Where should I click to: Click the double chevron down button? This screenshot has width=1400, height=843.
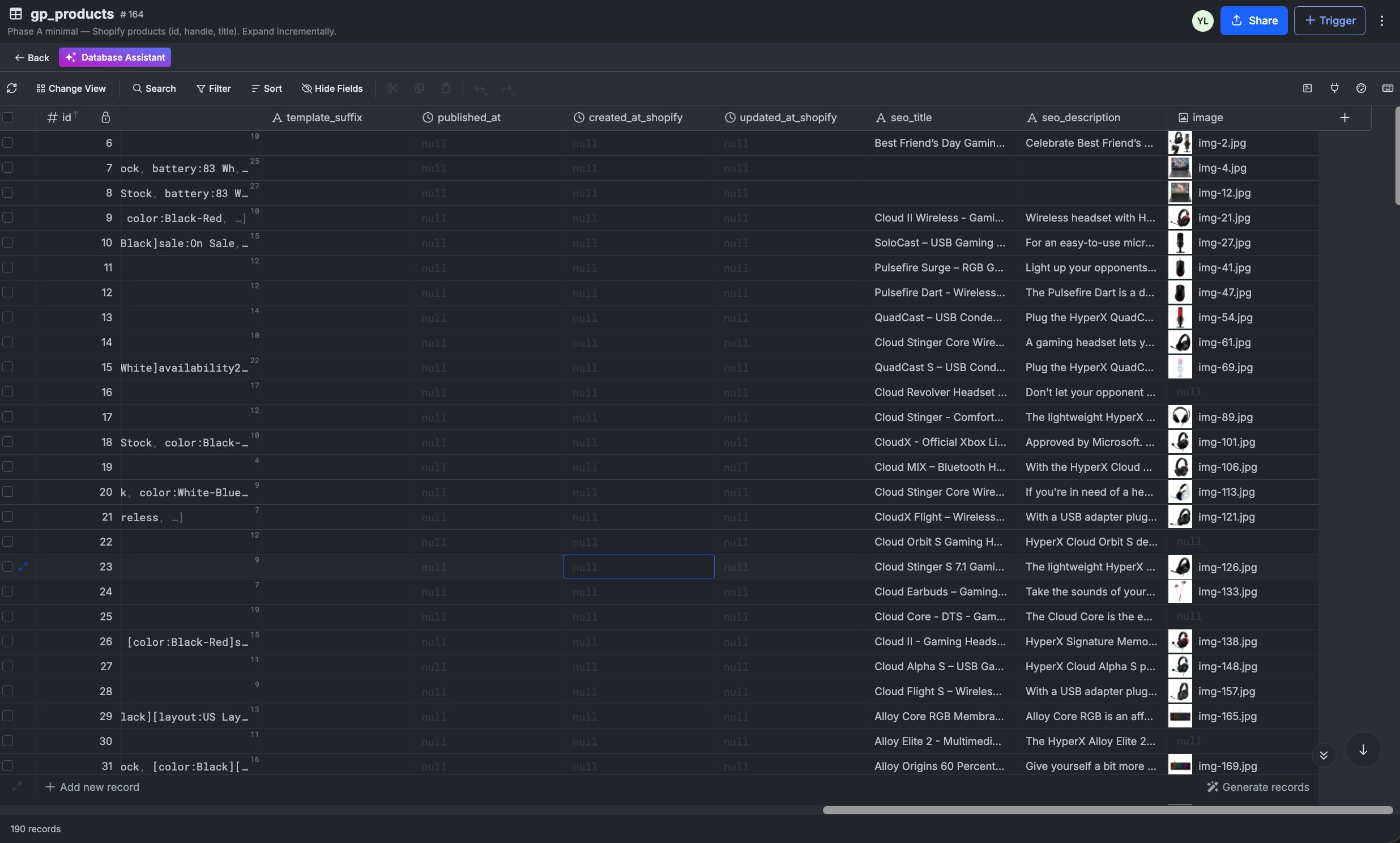click(1324, 755)
